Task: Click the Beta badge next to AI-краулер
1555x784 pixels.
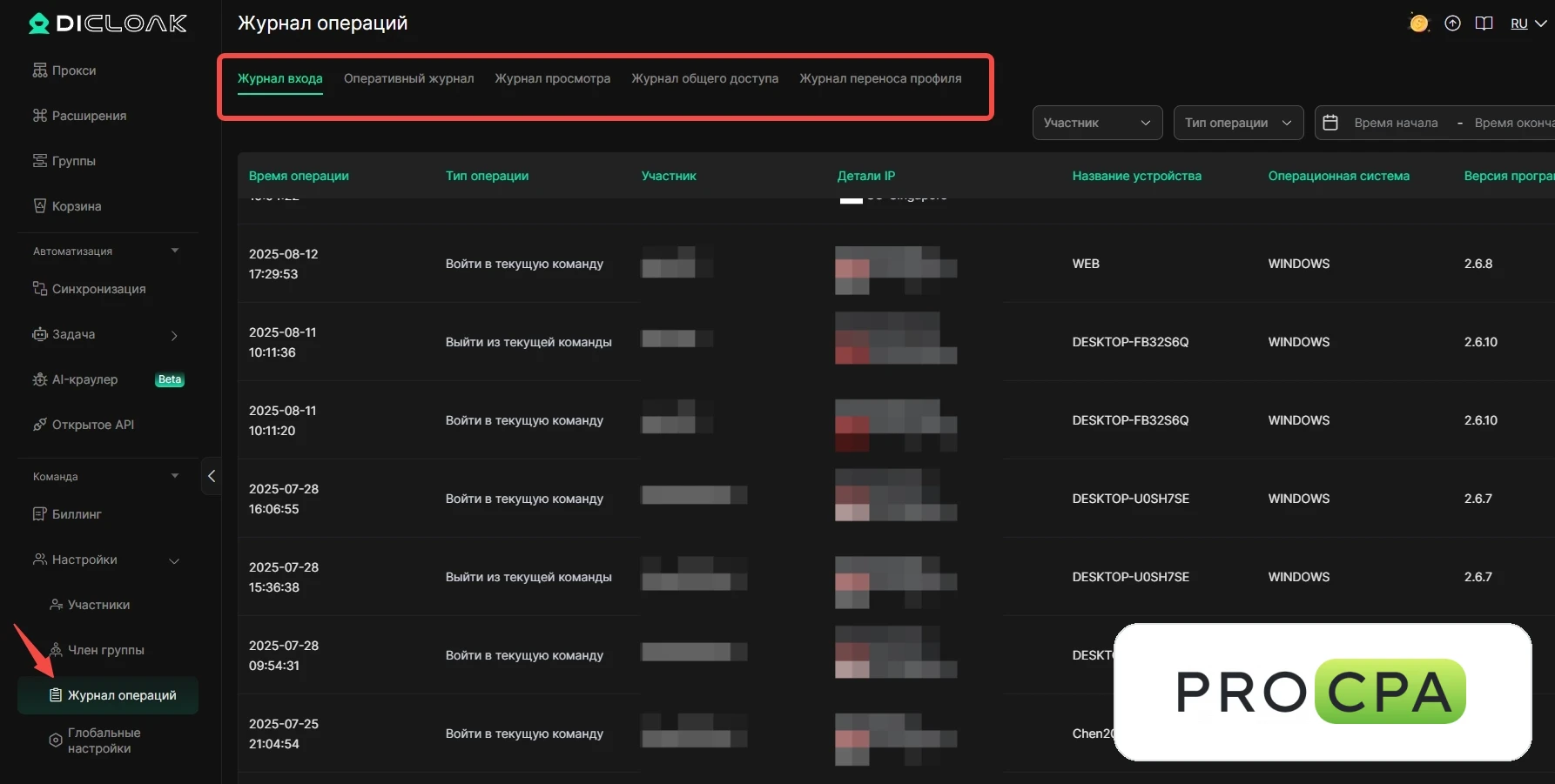Action: pyautogui.click(x=170, y=379)
